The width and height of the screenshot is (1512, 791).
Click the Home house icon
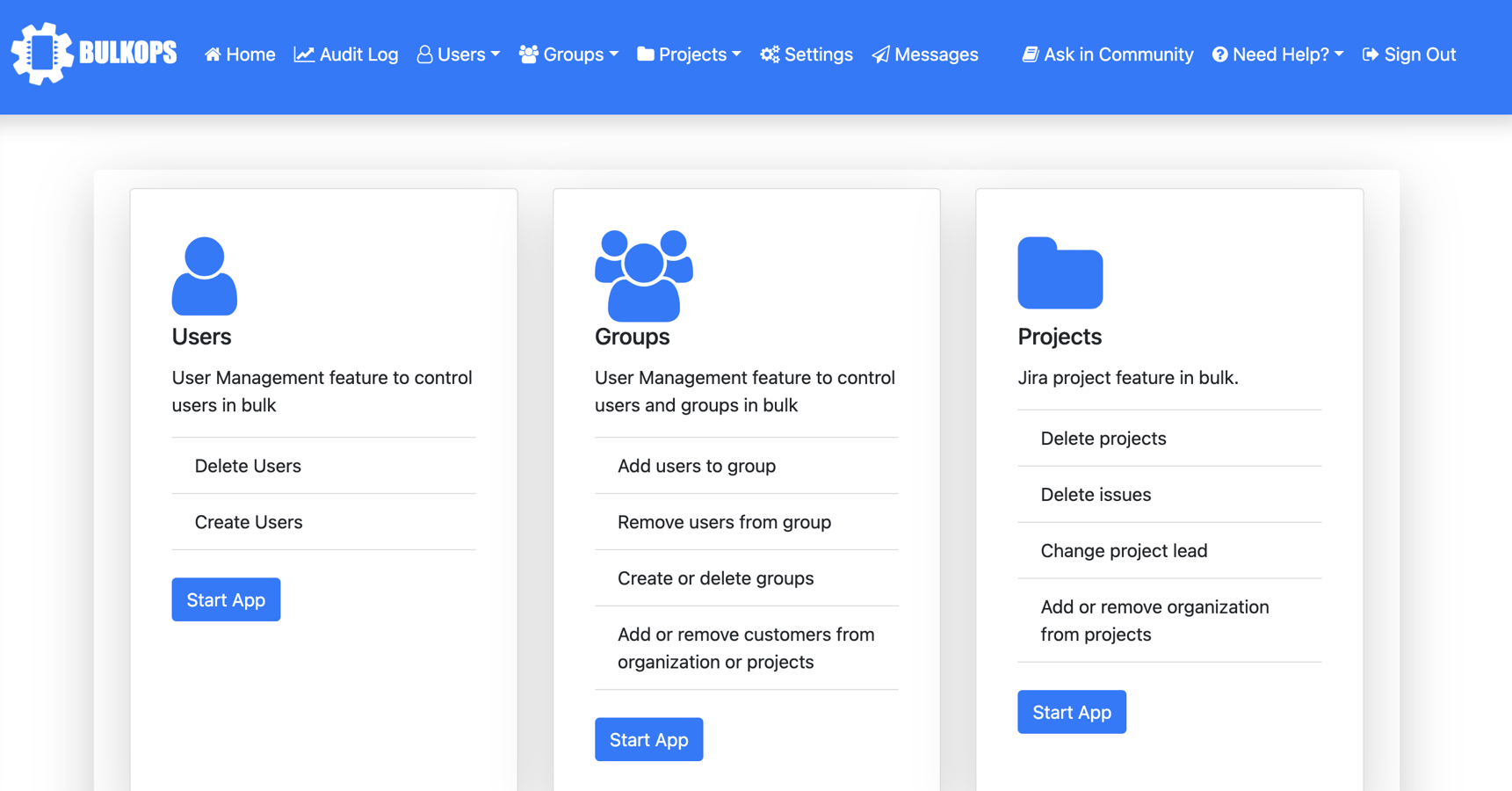click(x=213, y=54)
